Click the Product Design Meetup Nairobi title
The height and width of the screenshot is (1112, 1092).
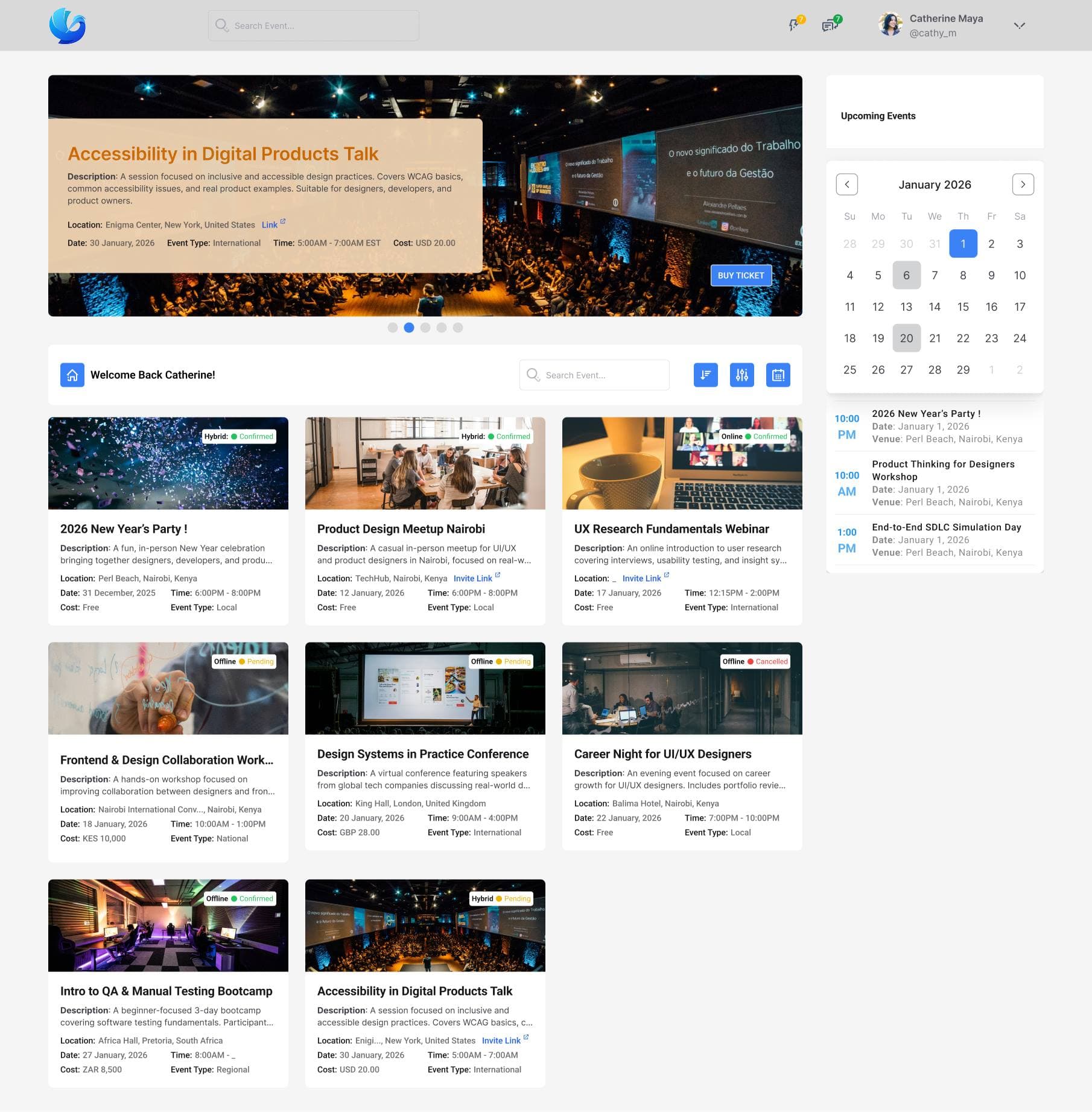401,529
